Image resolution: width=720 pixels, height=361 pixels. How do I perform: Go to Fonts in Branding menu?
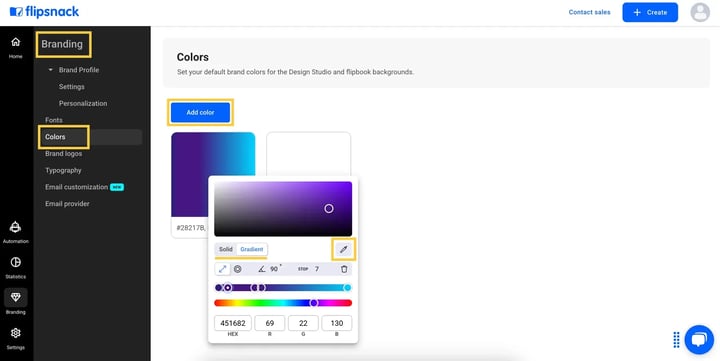(x=54, y=120)
